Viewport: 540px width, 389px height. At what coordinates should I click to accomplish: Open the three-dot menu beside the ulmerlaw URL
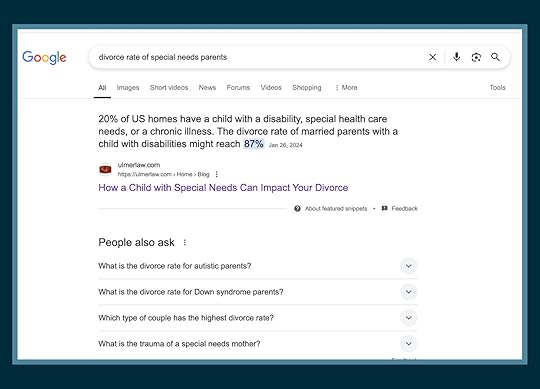[217, 174]
